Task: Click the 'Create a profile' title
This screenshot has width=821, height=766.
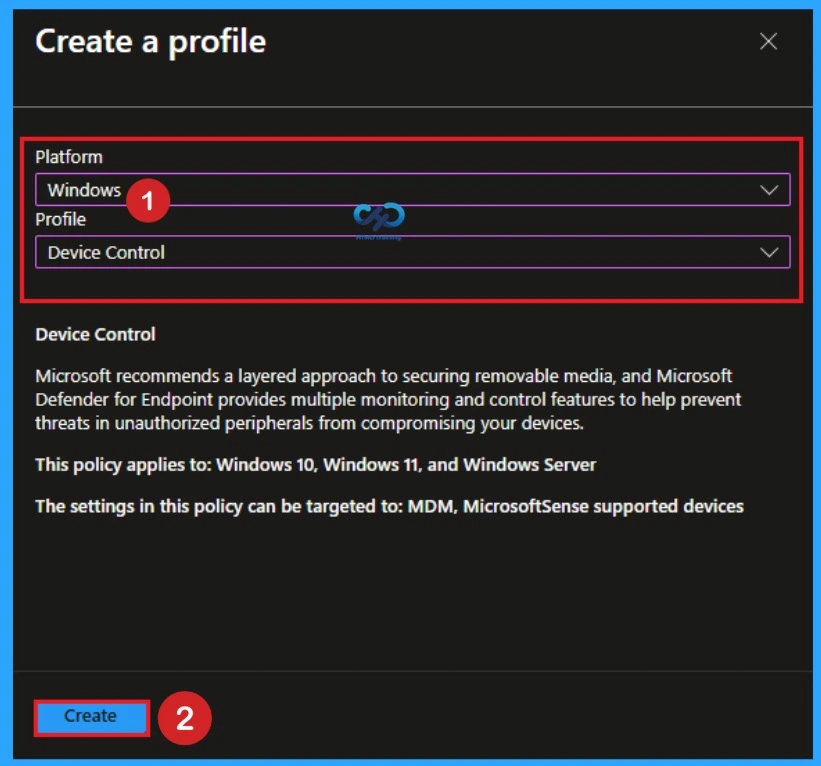Action: click(x=151, y=42)
